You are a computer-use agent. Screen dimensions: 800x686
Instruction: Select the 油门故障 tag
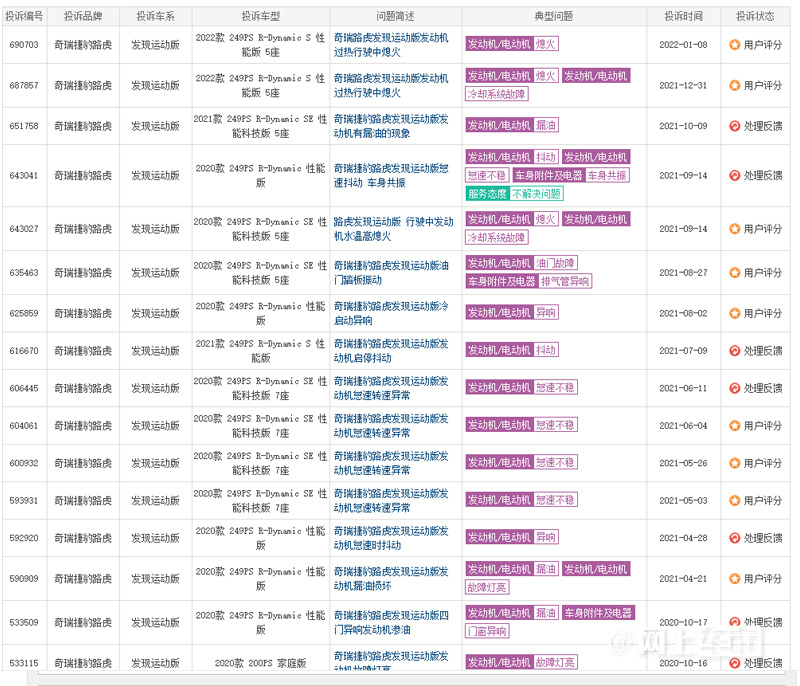(555, 263)
